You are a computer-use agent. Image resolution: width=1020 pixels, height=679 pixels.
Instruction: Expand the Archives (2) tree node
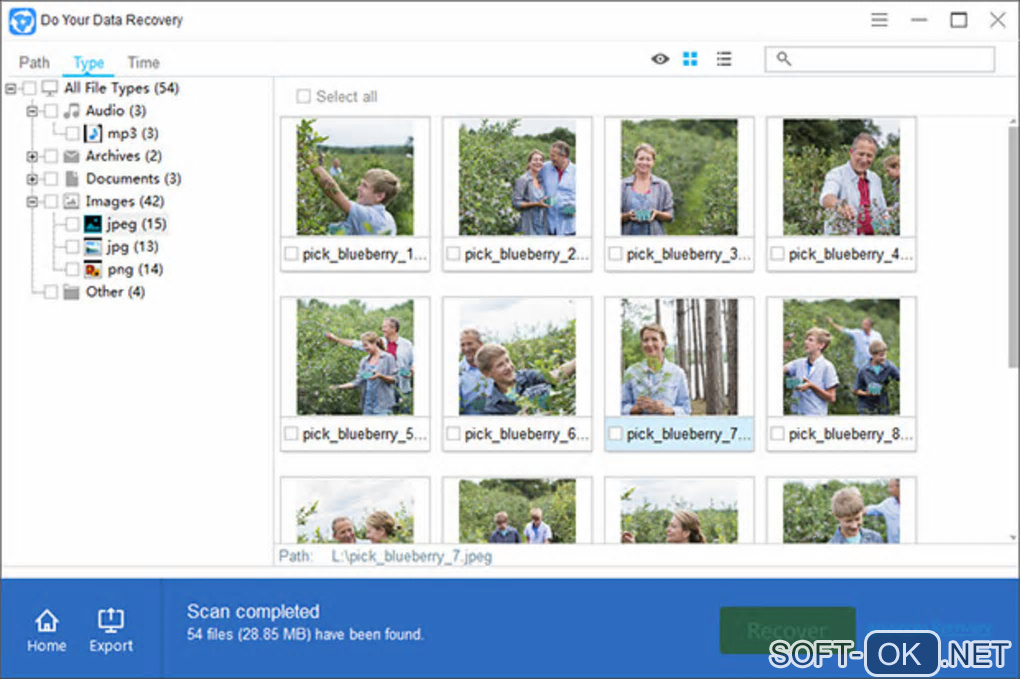(x=33, y=156)
